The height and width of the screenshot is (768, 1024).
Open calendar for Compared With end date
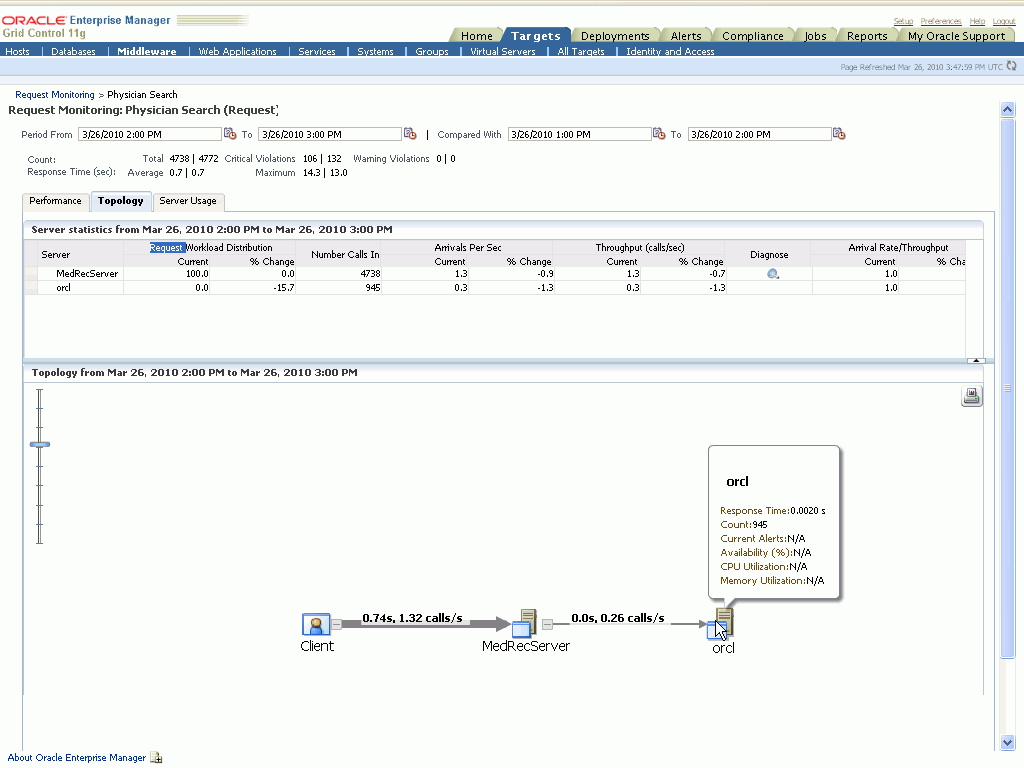tap(839, 134)
